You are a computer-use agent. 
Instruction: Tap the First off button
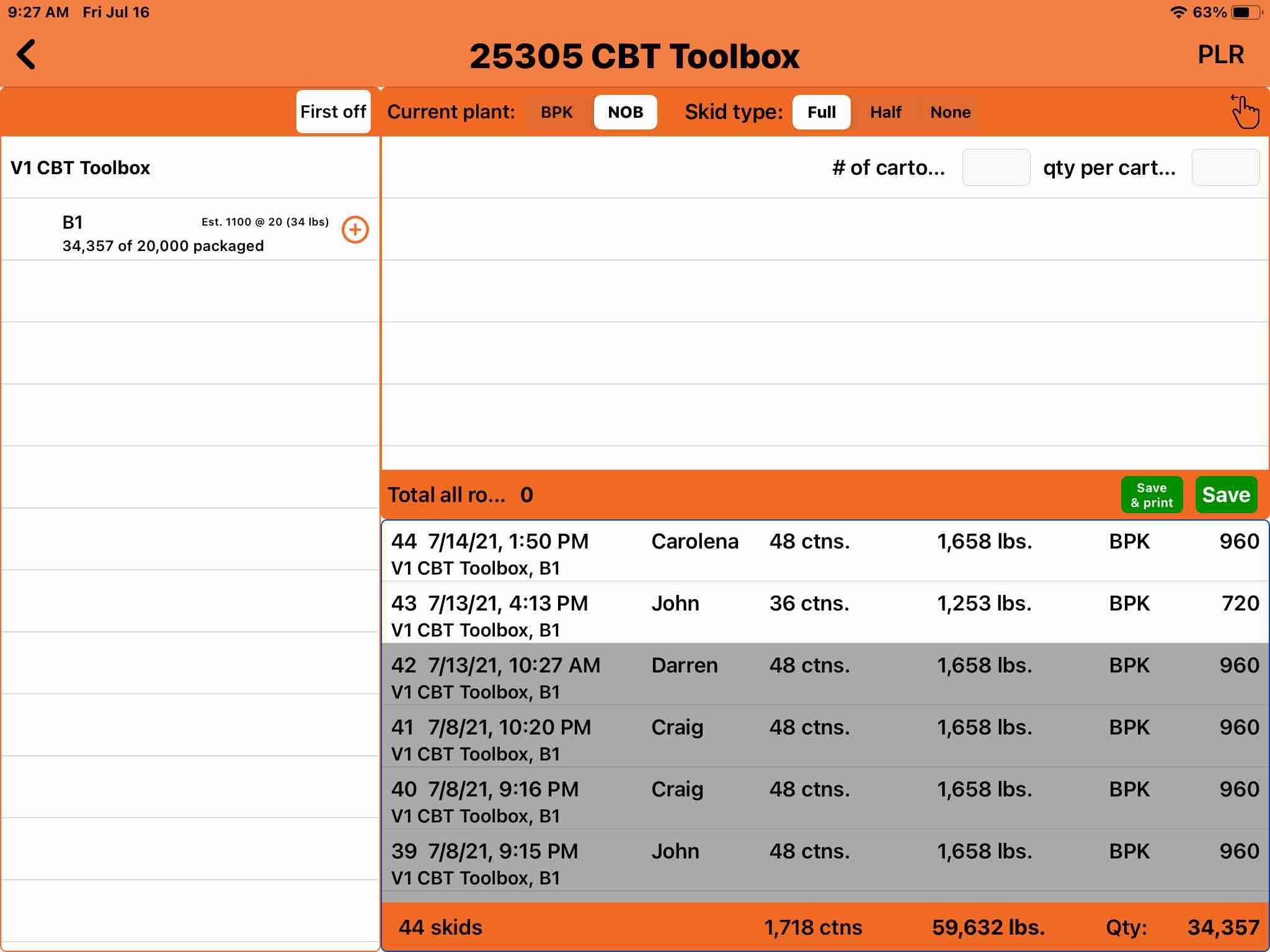[333, 112]
